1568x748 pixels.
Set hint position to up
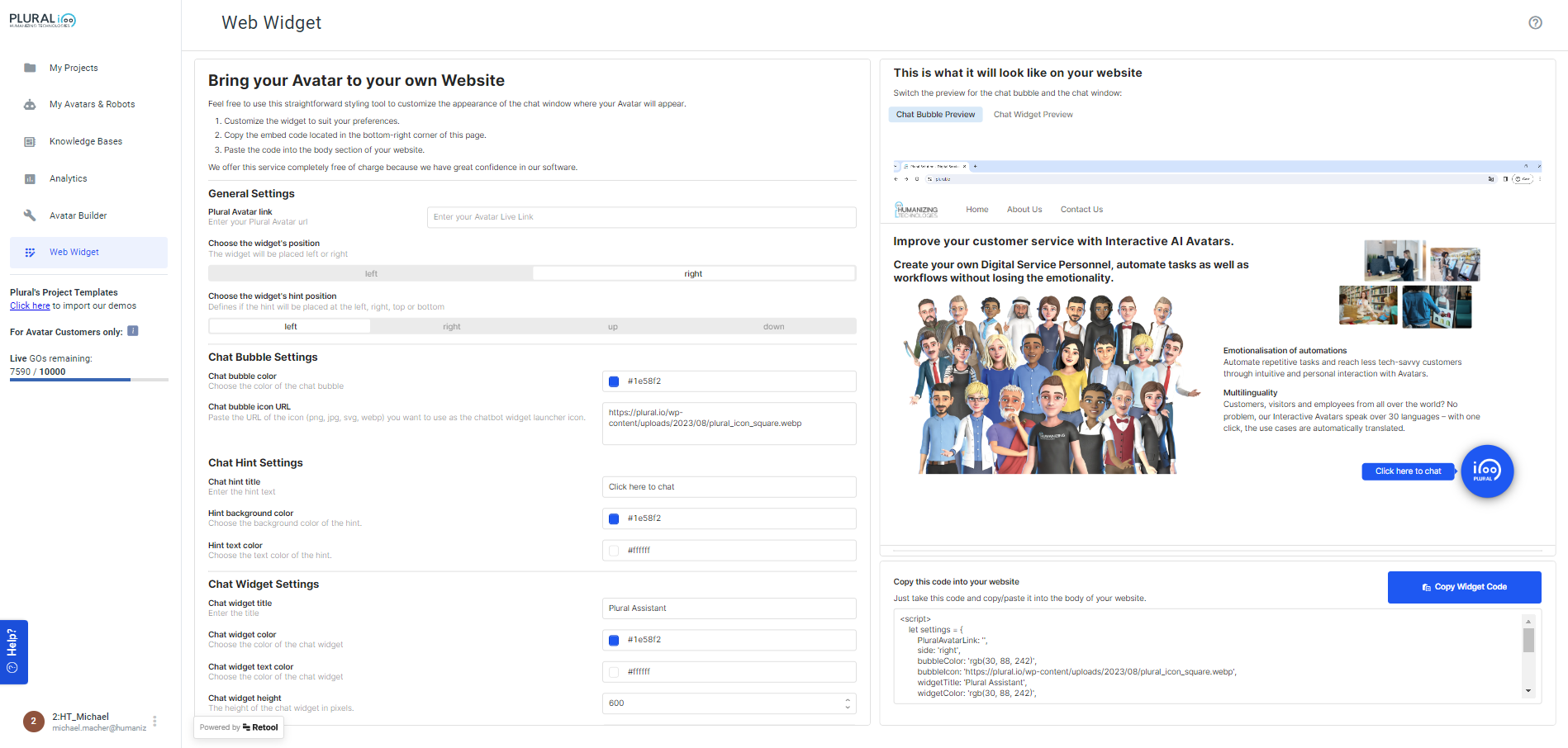pyautogui.click(x=613, y=327)
